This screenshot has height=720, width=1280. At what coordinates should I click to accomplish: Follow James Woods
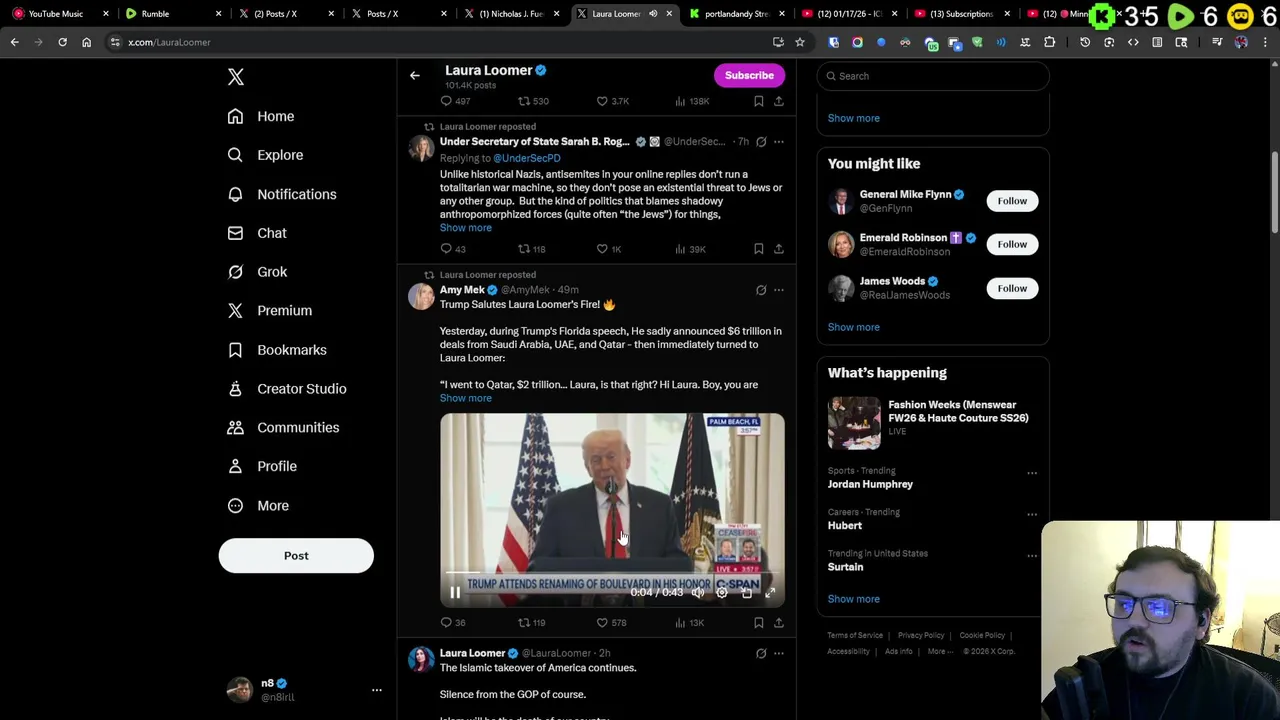[x=1012, y=288]
